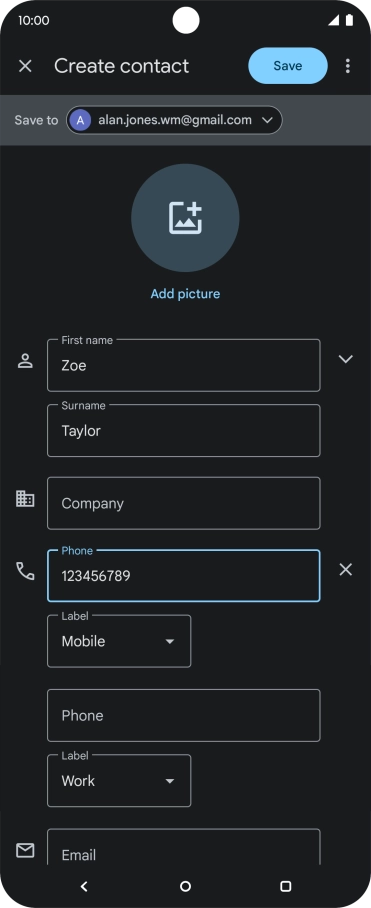The height and width of the screenshot is (908, 371).
Task: Tap the add picture circle icon
Action: [x=185, y=218]
